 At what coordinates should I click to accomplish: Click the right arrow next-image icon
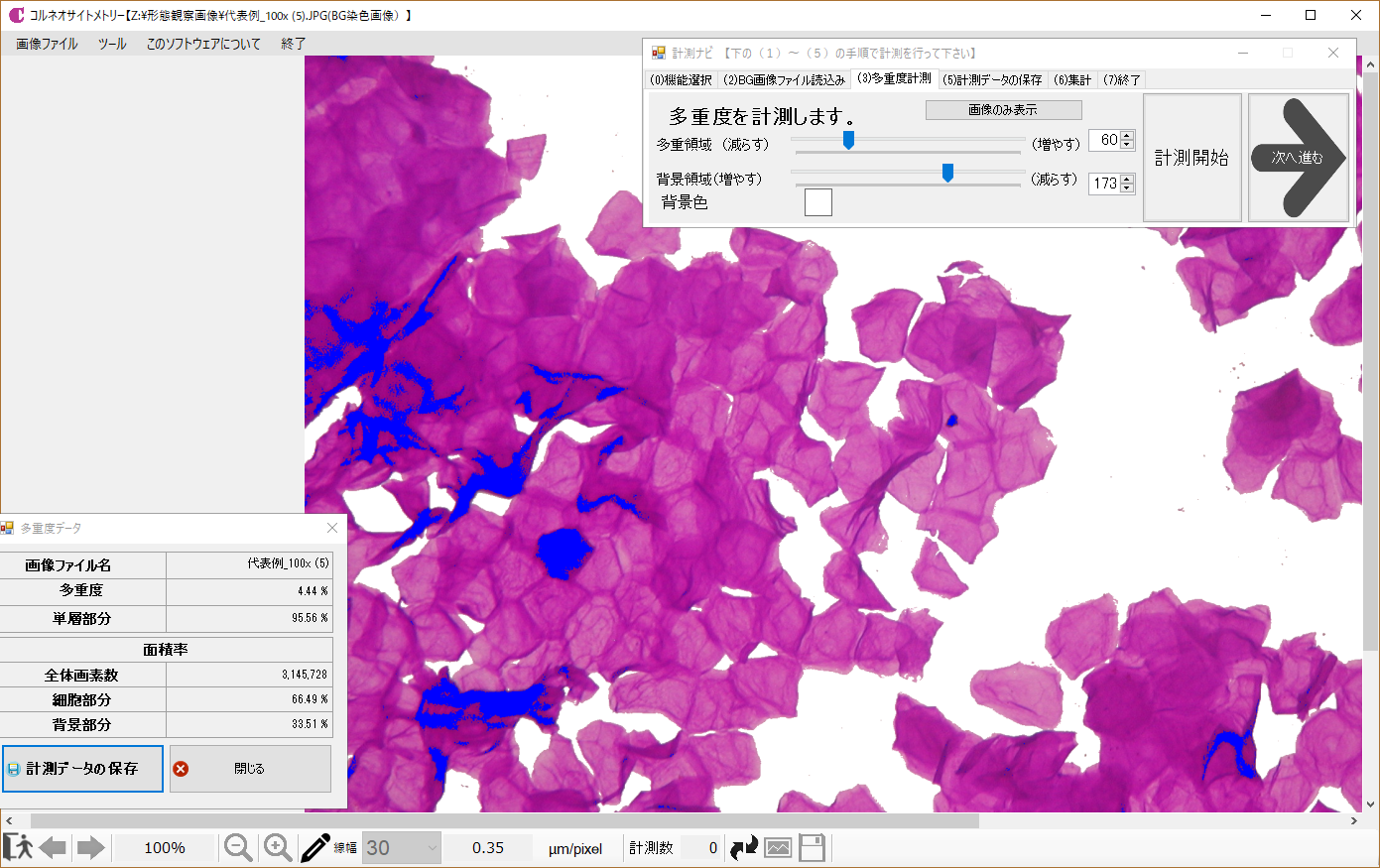coord(91,847)
